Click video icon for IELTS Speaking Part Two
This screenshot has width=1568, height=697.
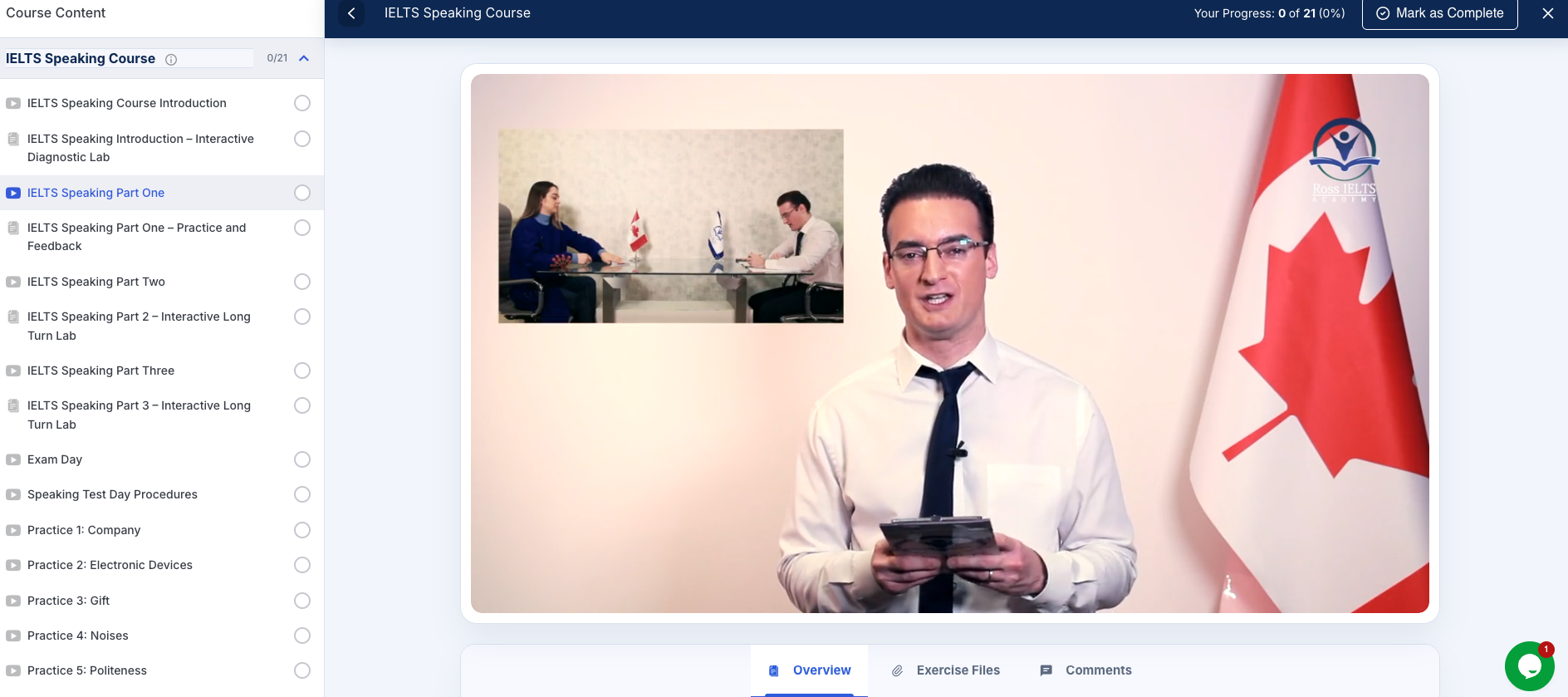click(13, 282)
